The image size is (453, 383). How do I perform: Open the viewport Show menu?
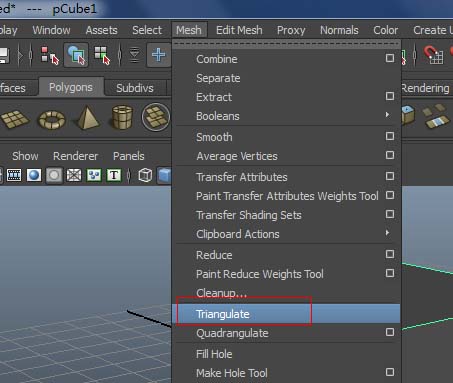click(25, 156)
